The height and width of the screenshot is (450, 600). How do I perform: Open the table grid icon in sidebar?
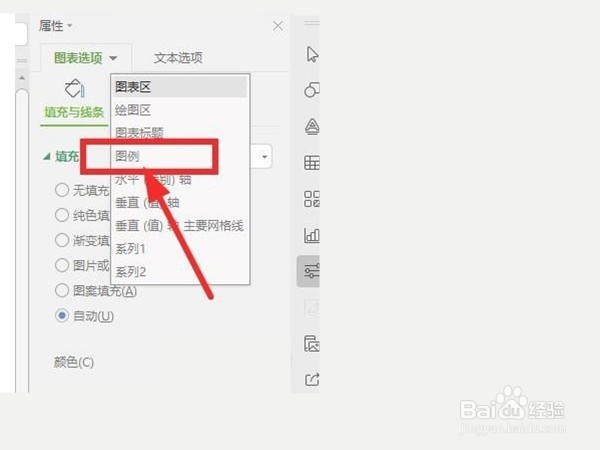(312, 163)
